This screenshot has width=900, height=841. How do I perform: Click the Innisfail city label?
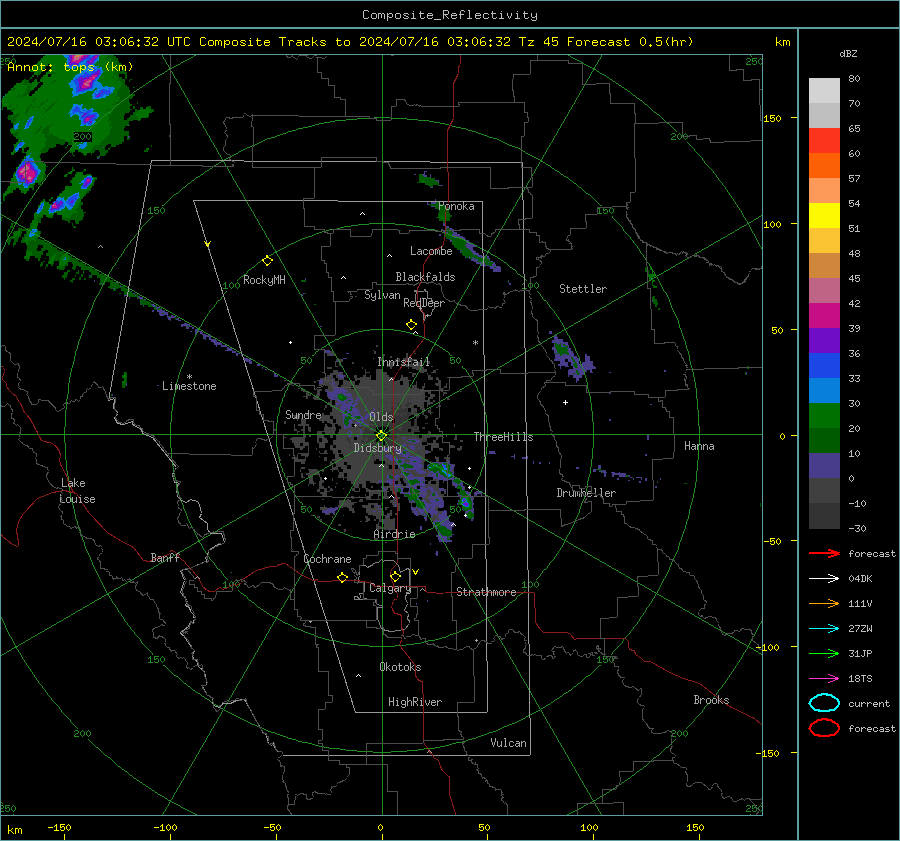(x=403, y=362)
